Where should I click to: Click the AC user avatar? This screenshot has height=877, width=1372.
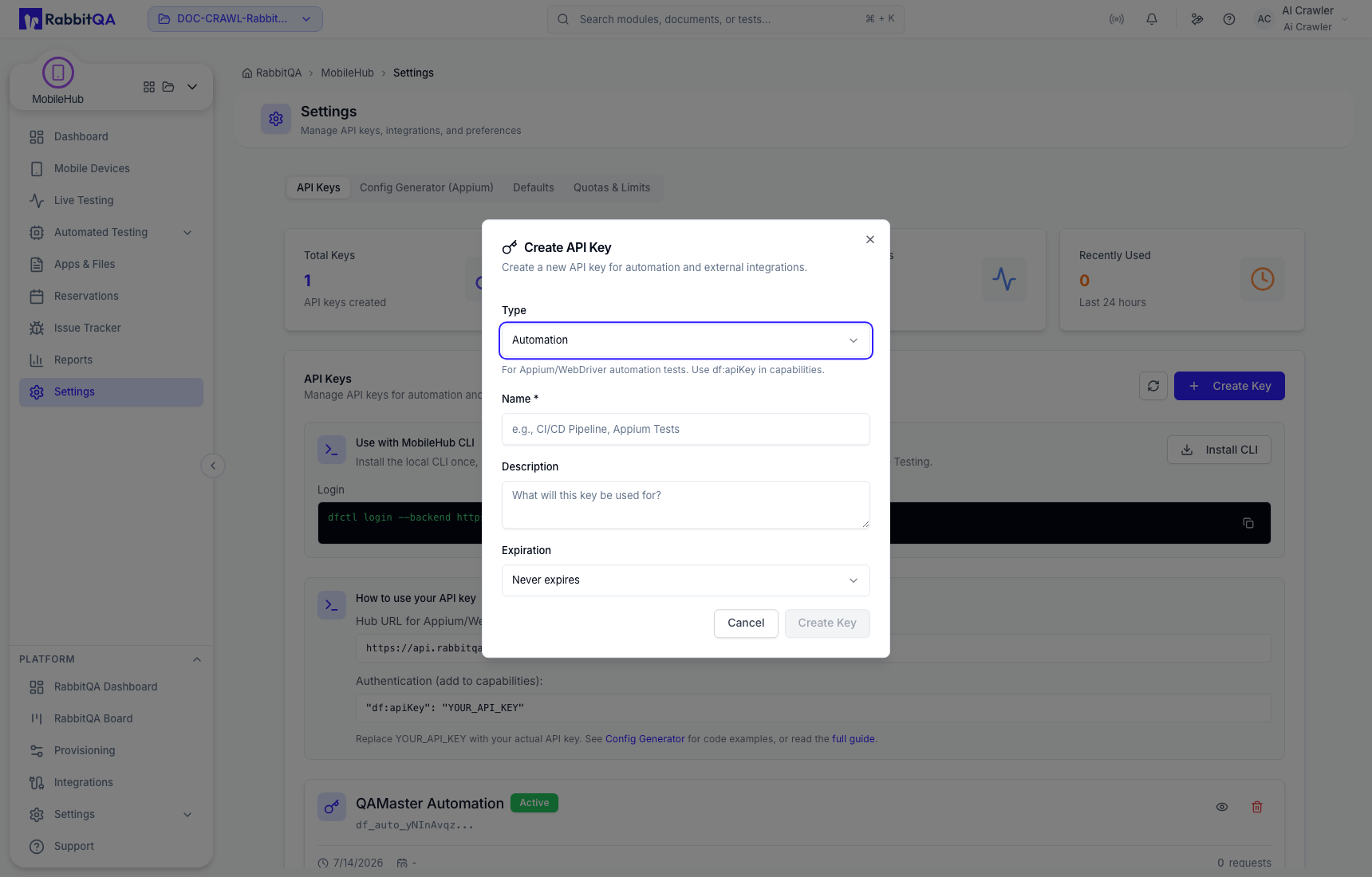[1264, 19]
